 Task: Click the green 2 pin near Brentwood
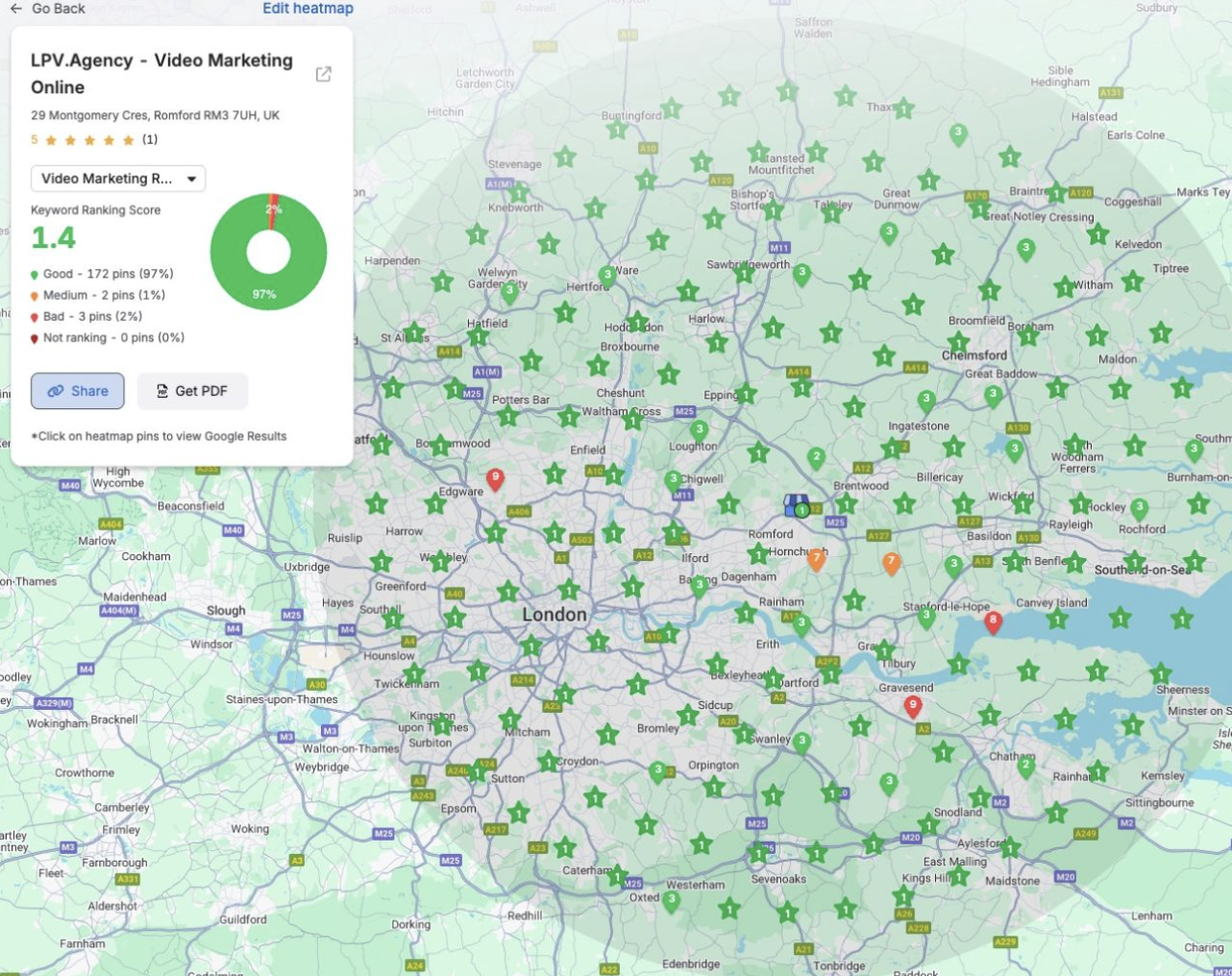pos(816,457)
